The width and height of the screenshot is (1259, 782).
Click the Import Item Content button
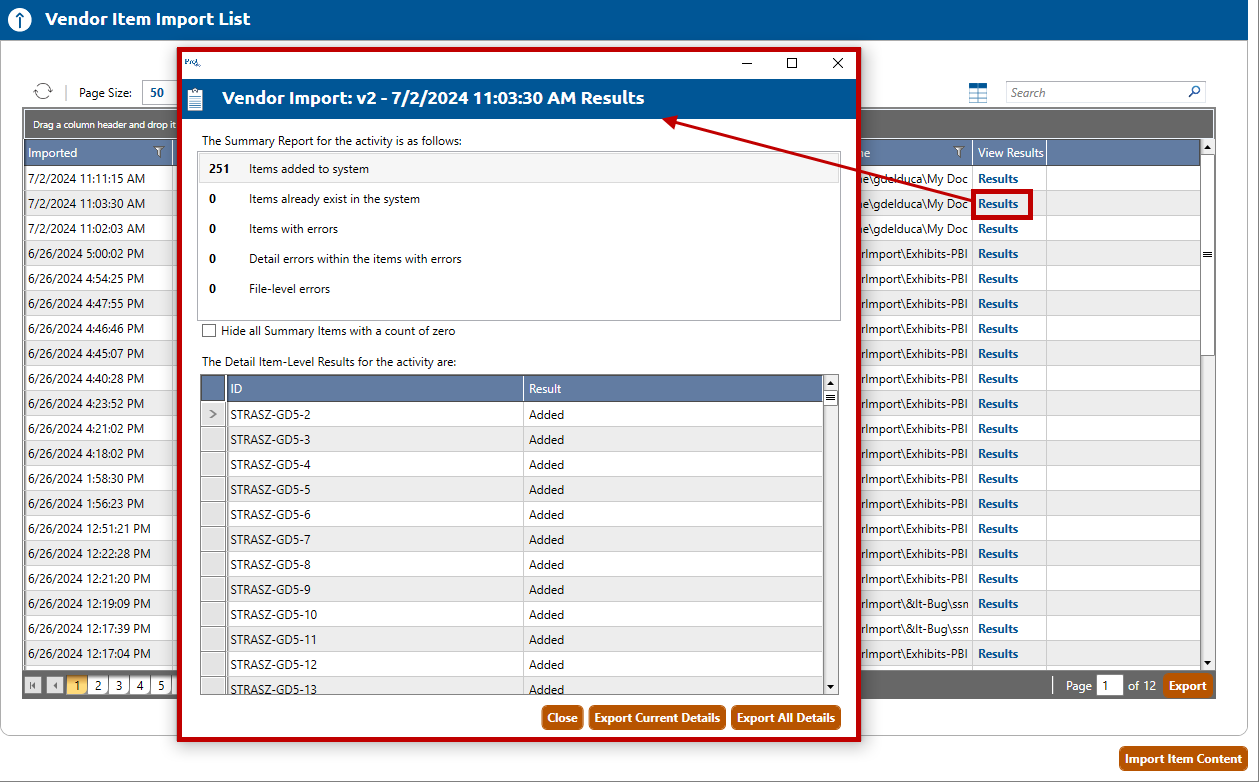click(x=1183, y=759)
